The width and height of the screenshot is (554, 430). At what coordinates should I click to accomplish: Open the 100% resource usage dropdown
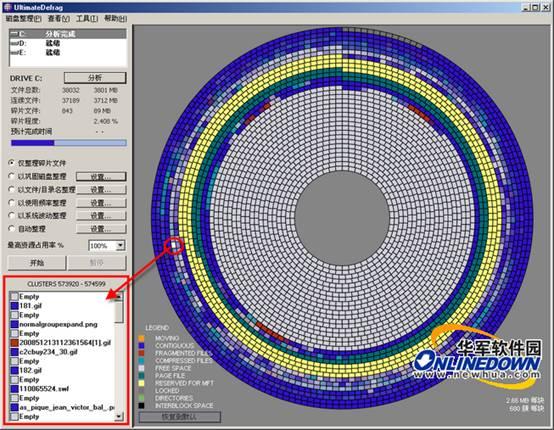(120, 245)
